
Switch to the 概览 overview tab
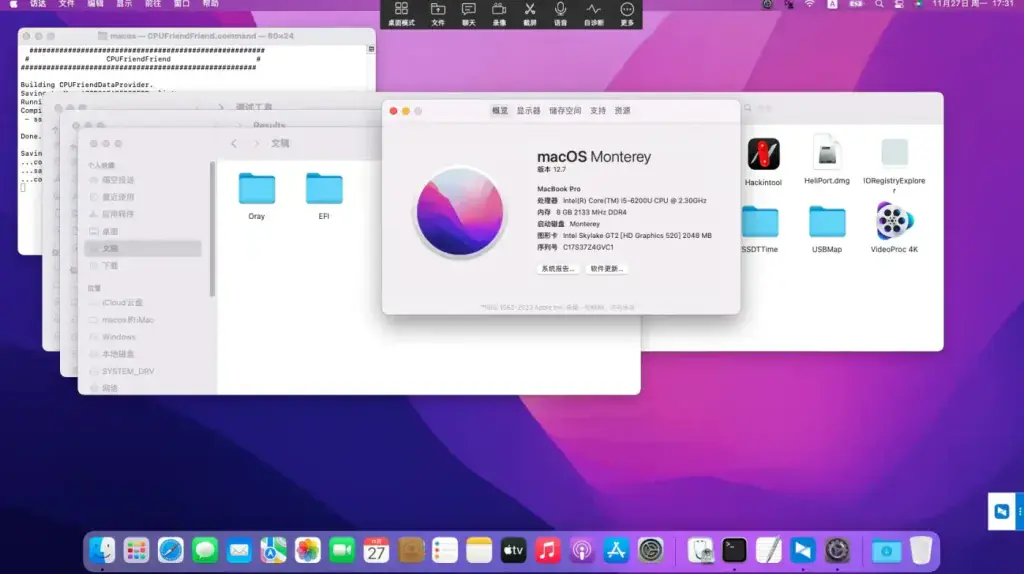click(x=500, y=111)
